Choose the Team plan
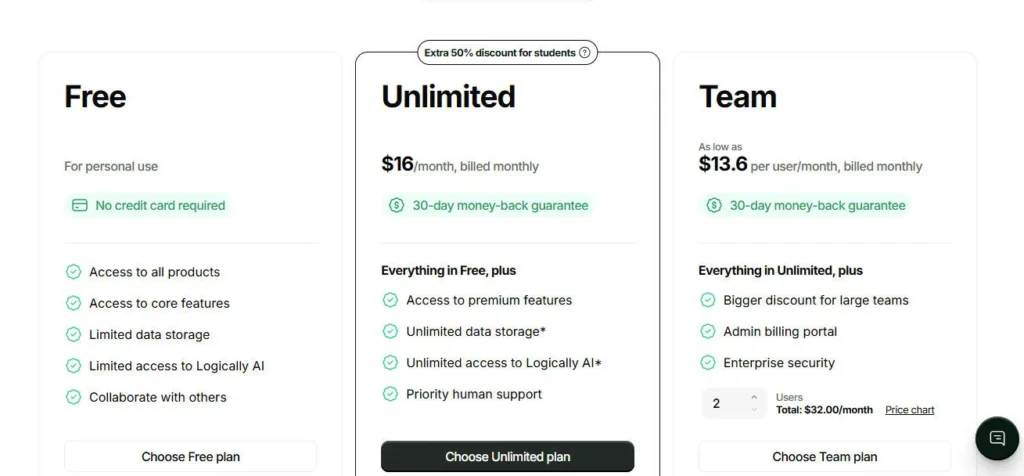This screenshot has height=476, width=1024. (x=824, y=457)
